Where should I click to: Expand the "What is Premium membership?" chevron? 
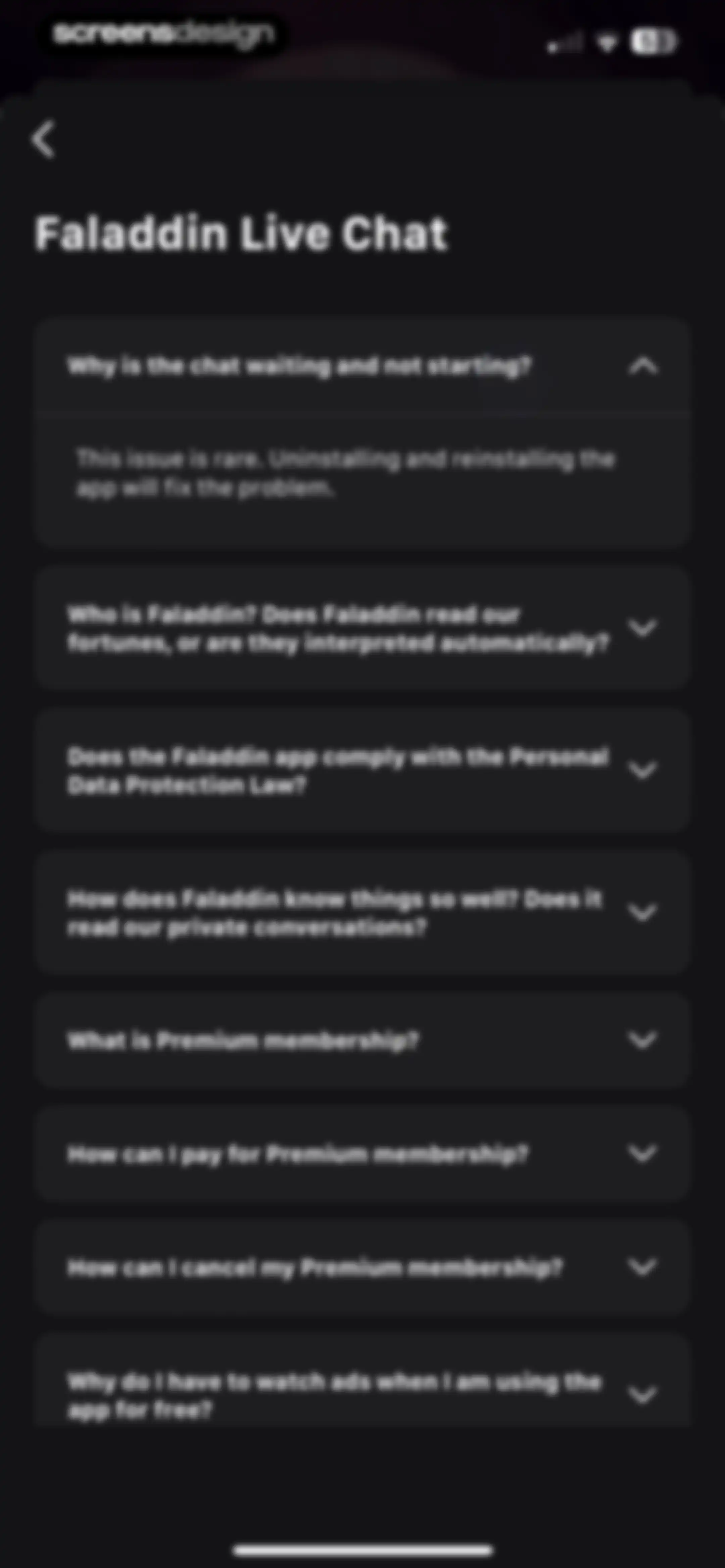[x=643, y=1040]
